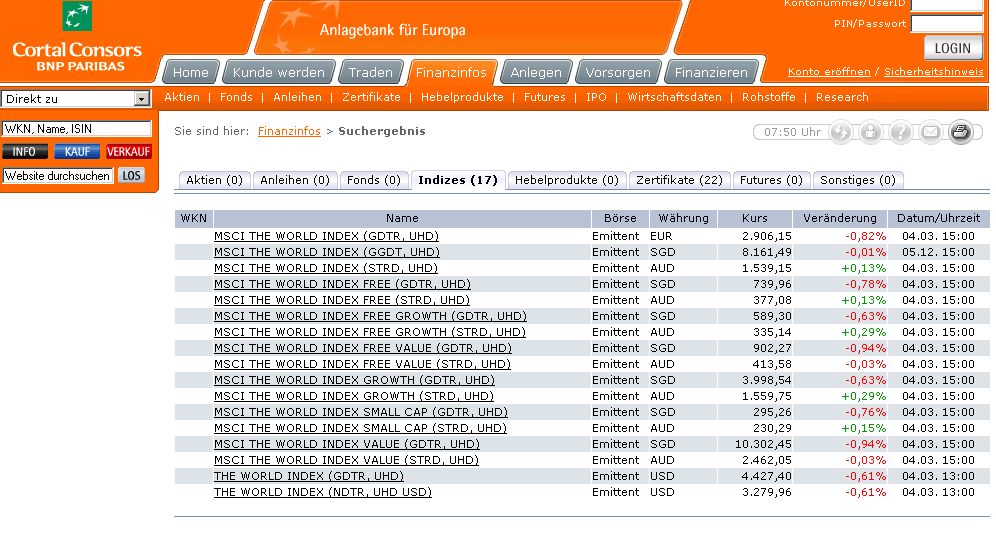
Task: Open Wirtschaftsdaten in the orange submenu
Action: (675, 97)
